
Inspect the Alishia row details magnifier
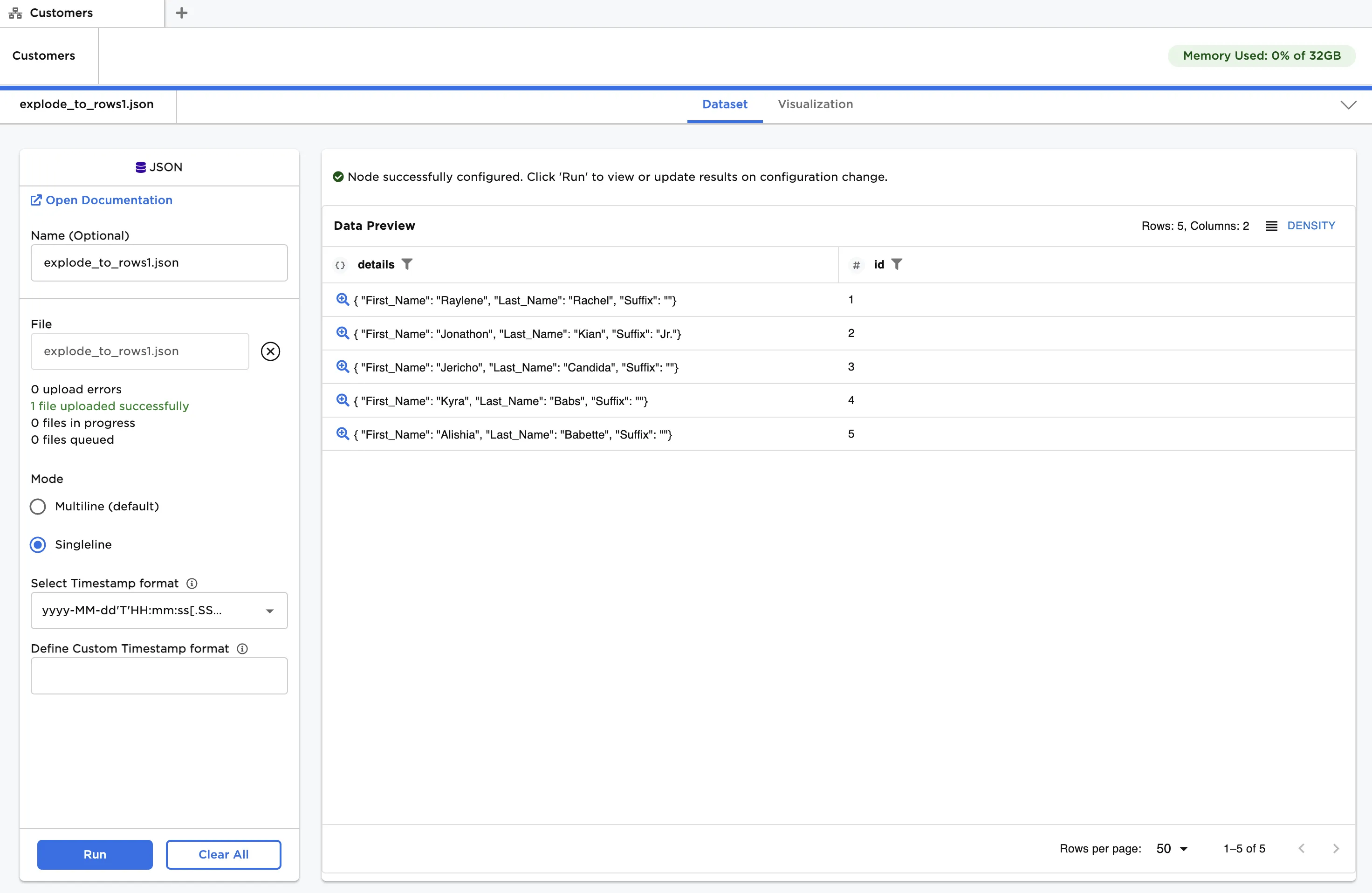pyautogui.click(x=343, y=433)
